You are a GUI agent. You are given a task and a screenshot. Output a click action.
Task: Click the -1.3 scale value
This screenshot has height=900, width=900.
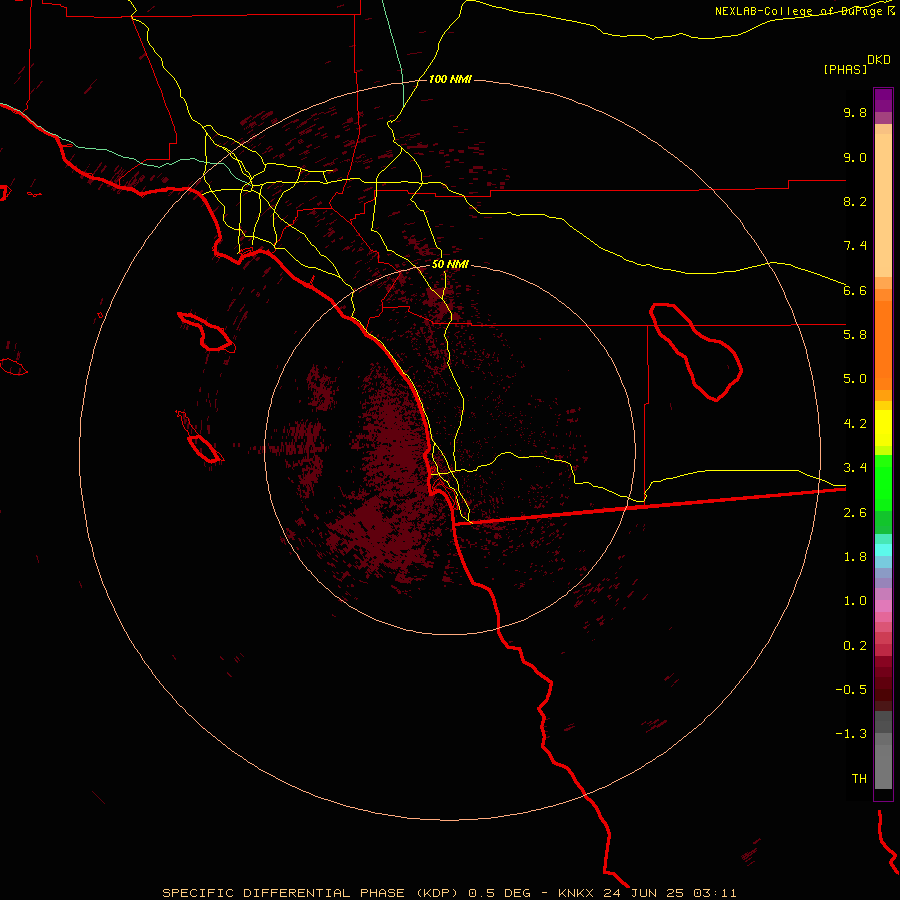pos(851,734)
